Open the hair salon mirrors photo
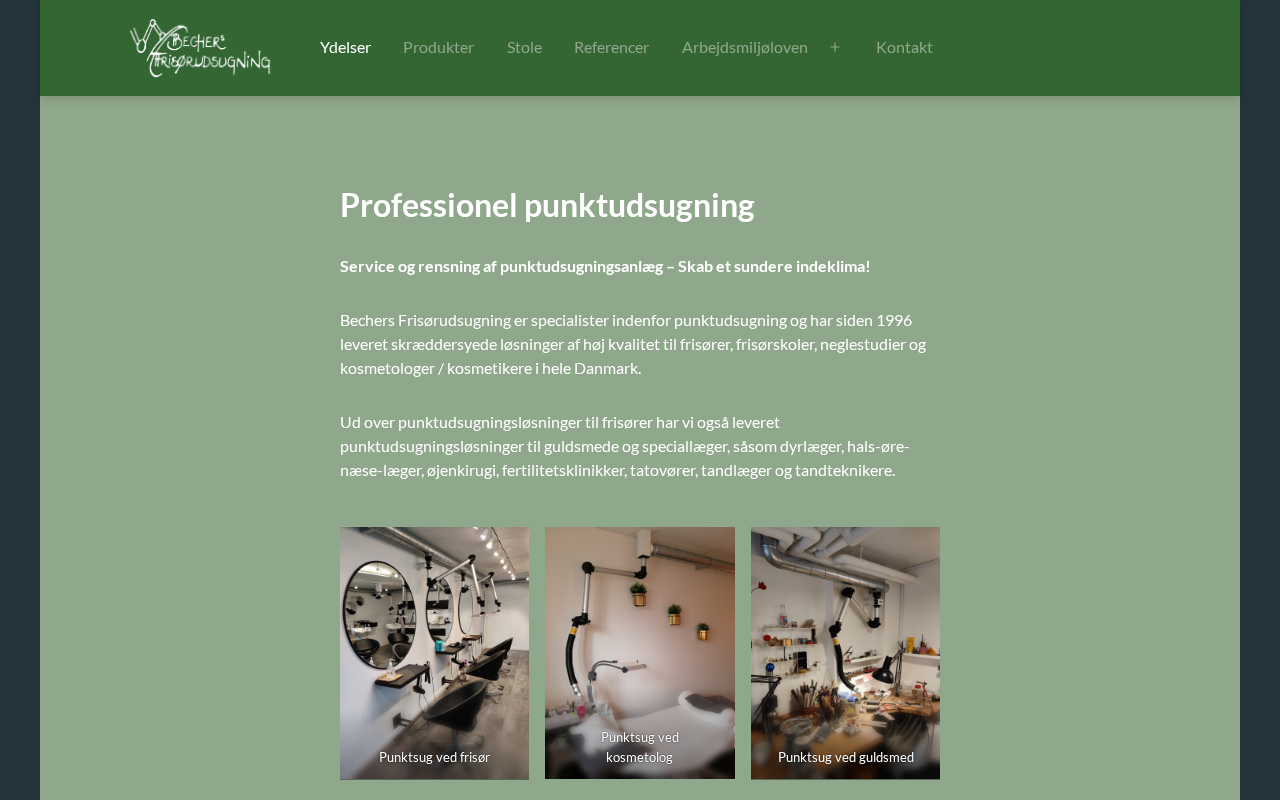The width and height of the screenshot is (1280, 800). [434, 653]
